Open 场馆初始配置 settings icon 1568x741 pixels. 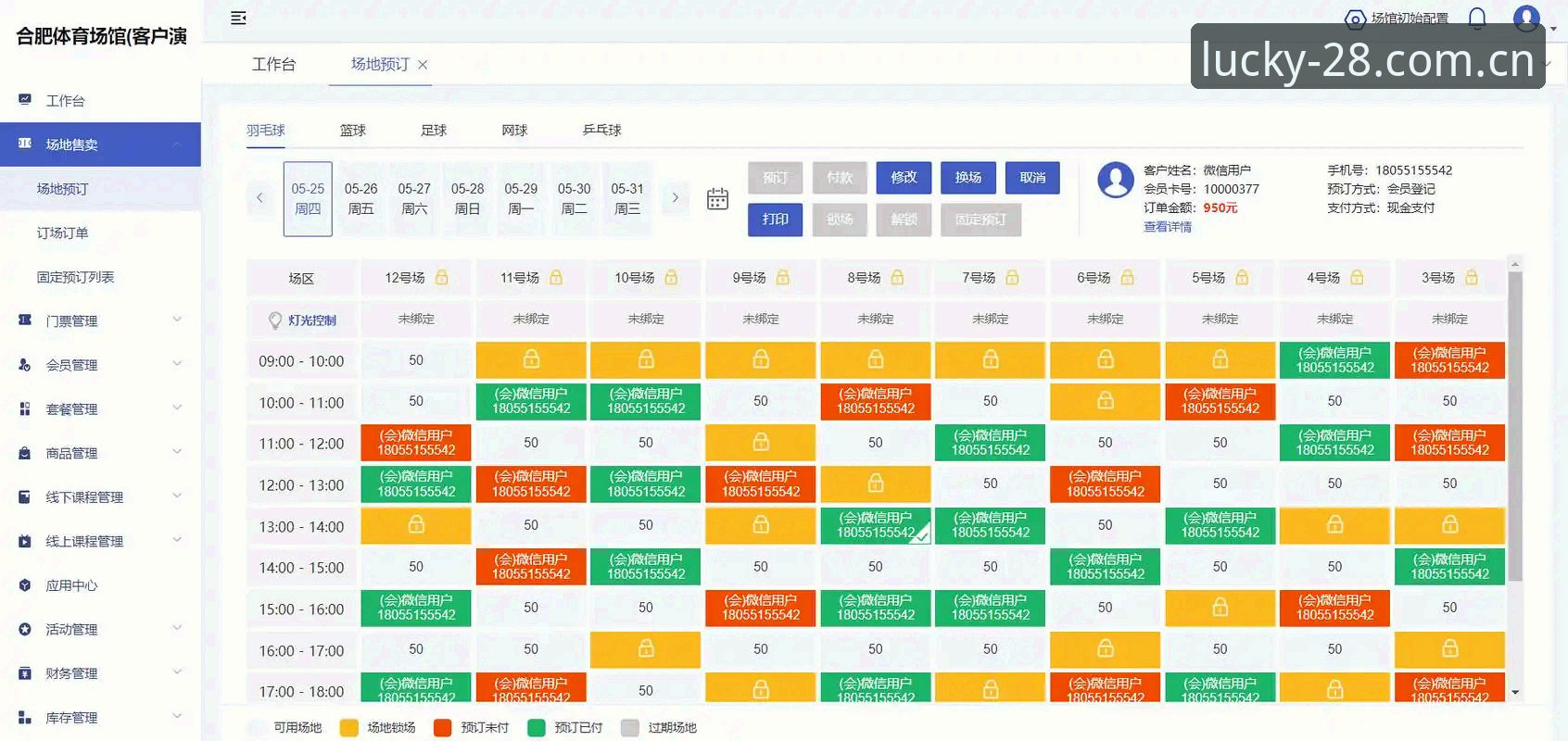point(1355,19)
